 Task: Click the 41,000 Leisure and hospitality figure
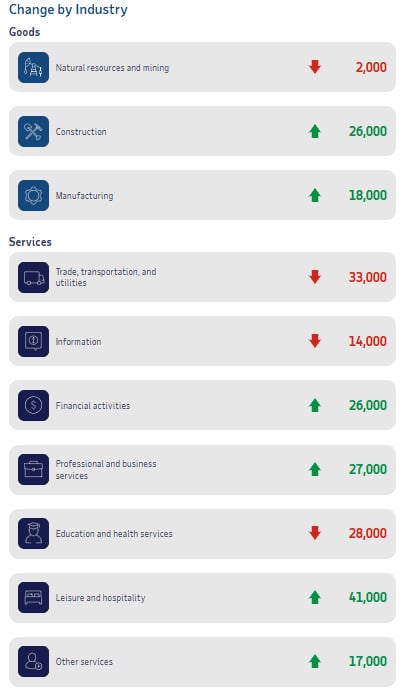pos(368,597)
